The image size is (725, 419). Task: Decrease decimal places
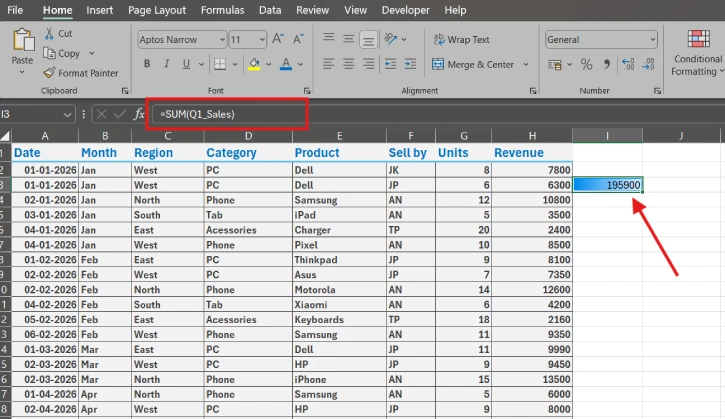pyautogui.click(x=648, y=64)
